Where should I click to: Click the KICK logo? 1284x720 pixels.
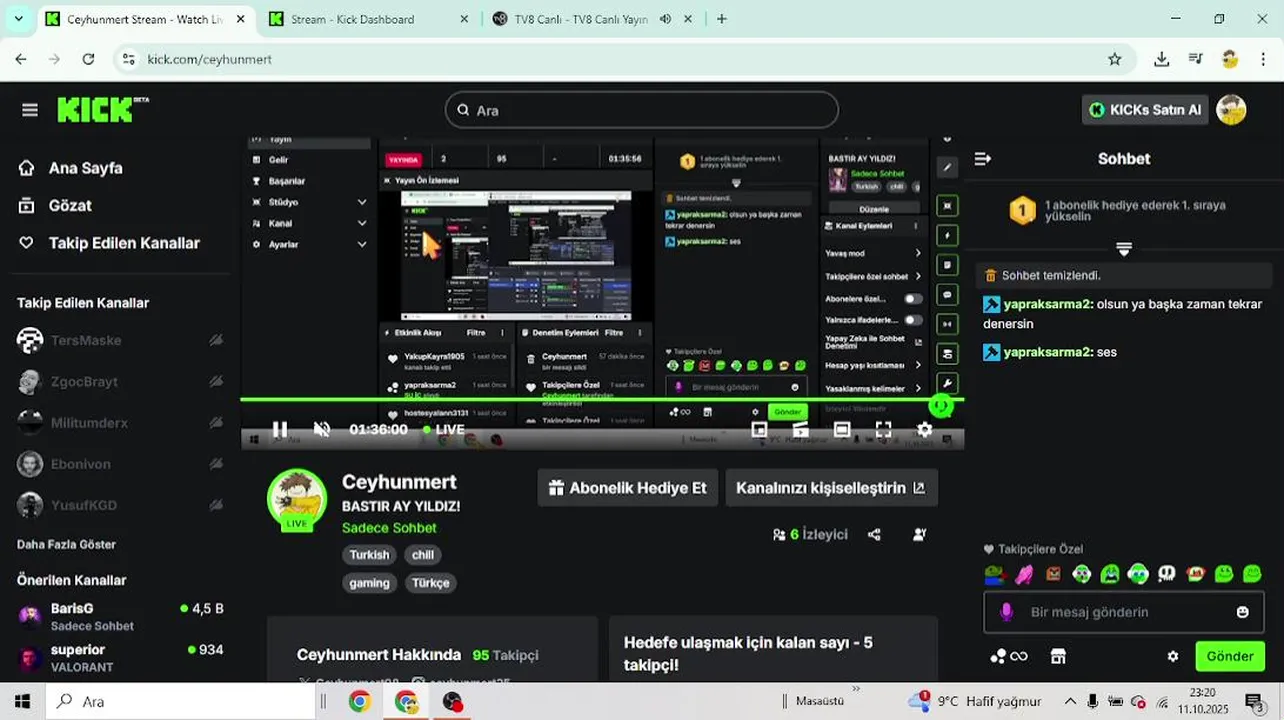pos(102,109)
